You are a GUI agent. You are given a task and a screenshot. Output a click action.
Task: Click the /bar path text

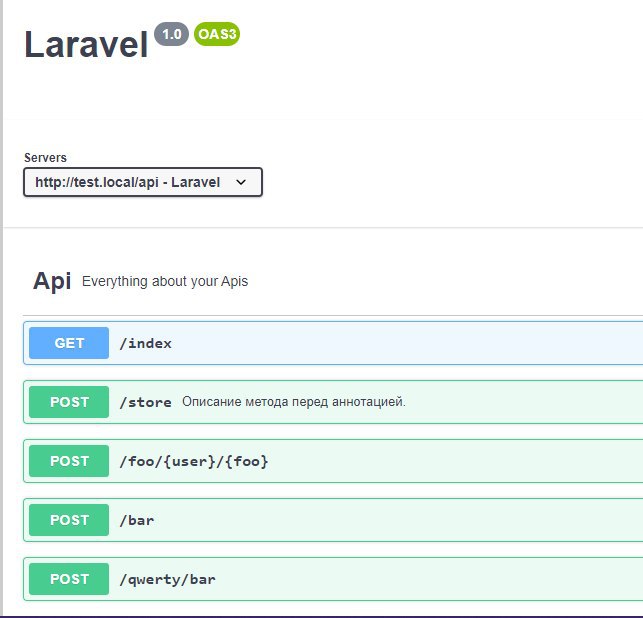137,520
